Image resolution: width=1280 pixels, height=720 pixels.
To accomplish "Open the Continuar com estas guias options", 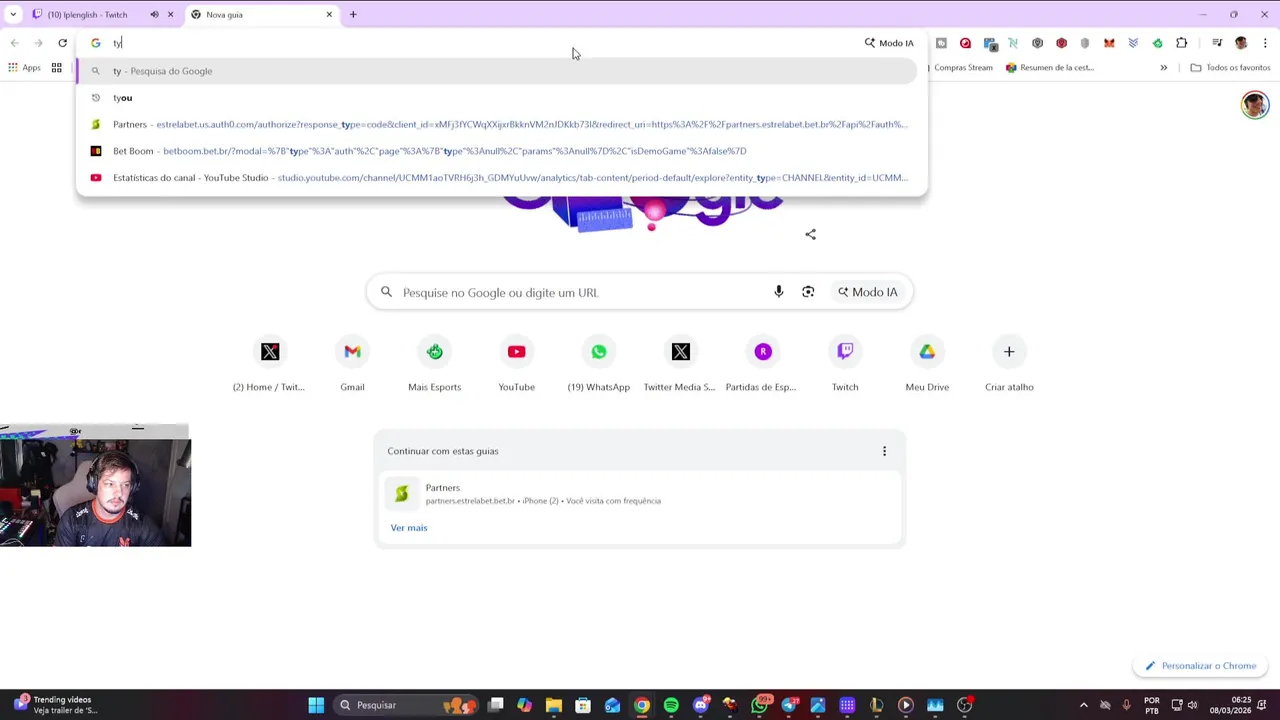I will [x=884, y=451].
